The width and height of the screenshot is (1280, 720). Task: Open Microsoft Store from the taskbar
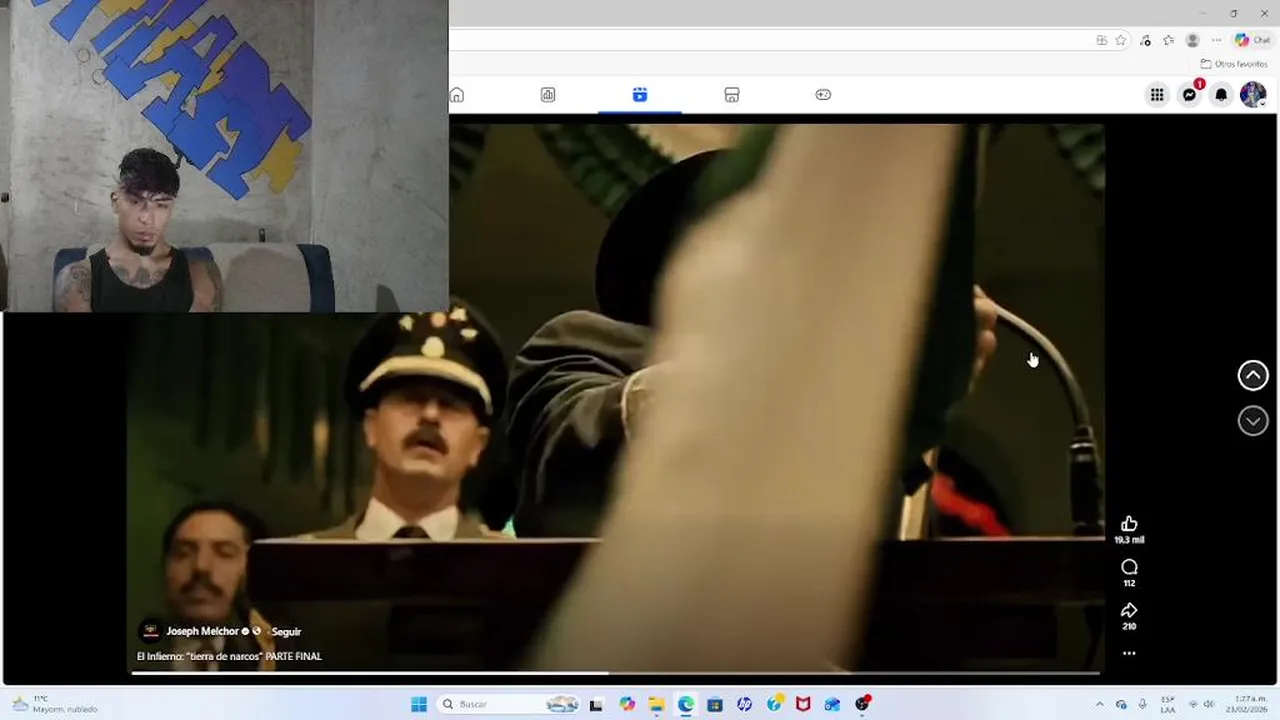[714, 704]
